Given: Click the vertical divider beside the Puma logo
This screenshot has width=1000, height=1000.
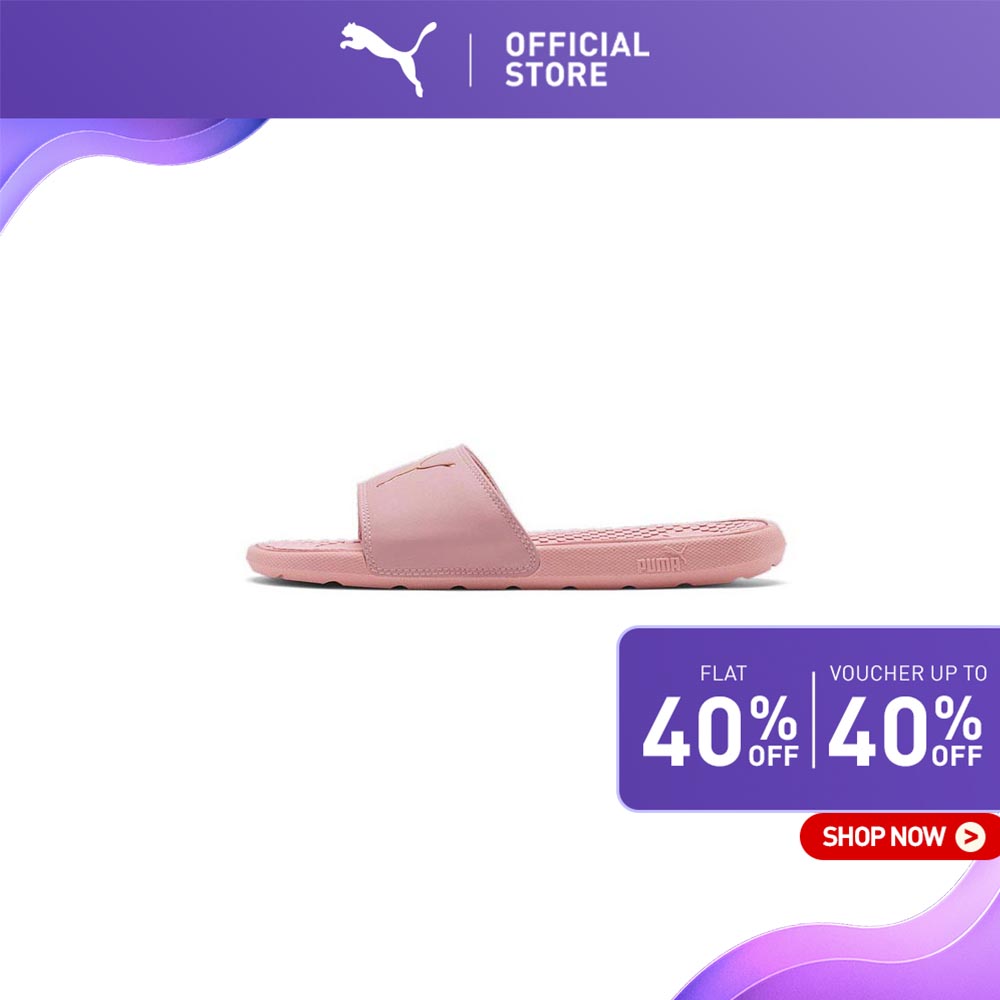Looking at the screenshot, I should coord(471,60).
